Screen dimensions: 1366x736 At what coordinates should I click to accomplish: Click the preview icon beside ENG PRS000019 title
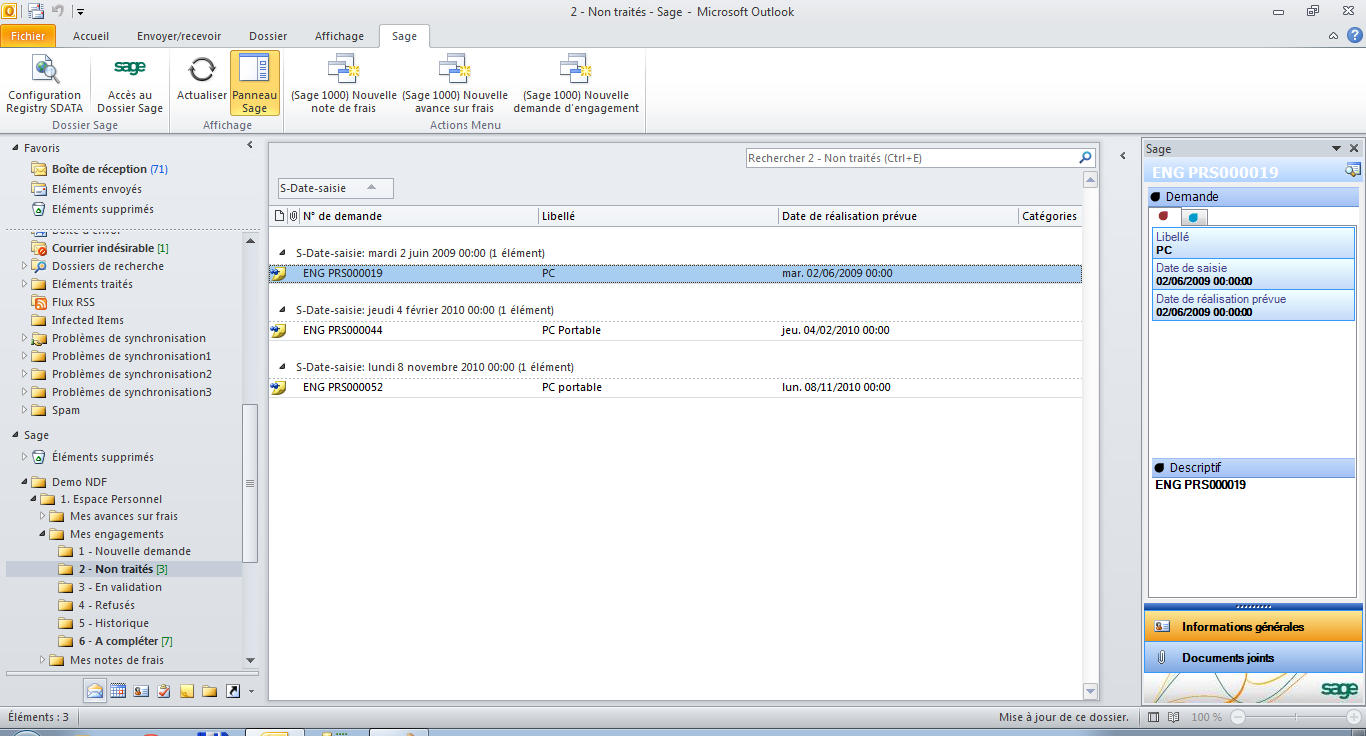click(x=1353, y=171)
